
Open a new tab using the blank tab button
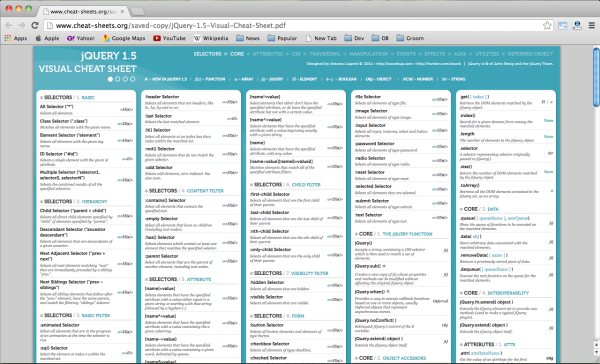coord(138,12)
